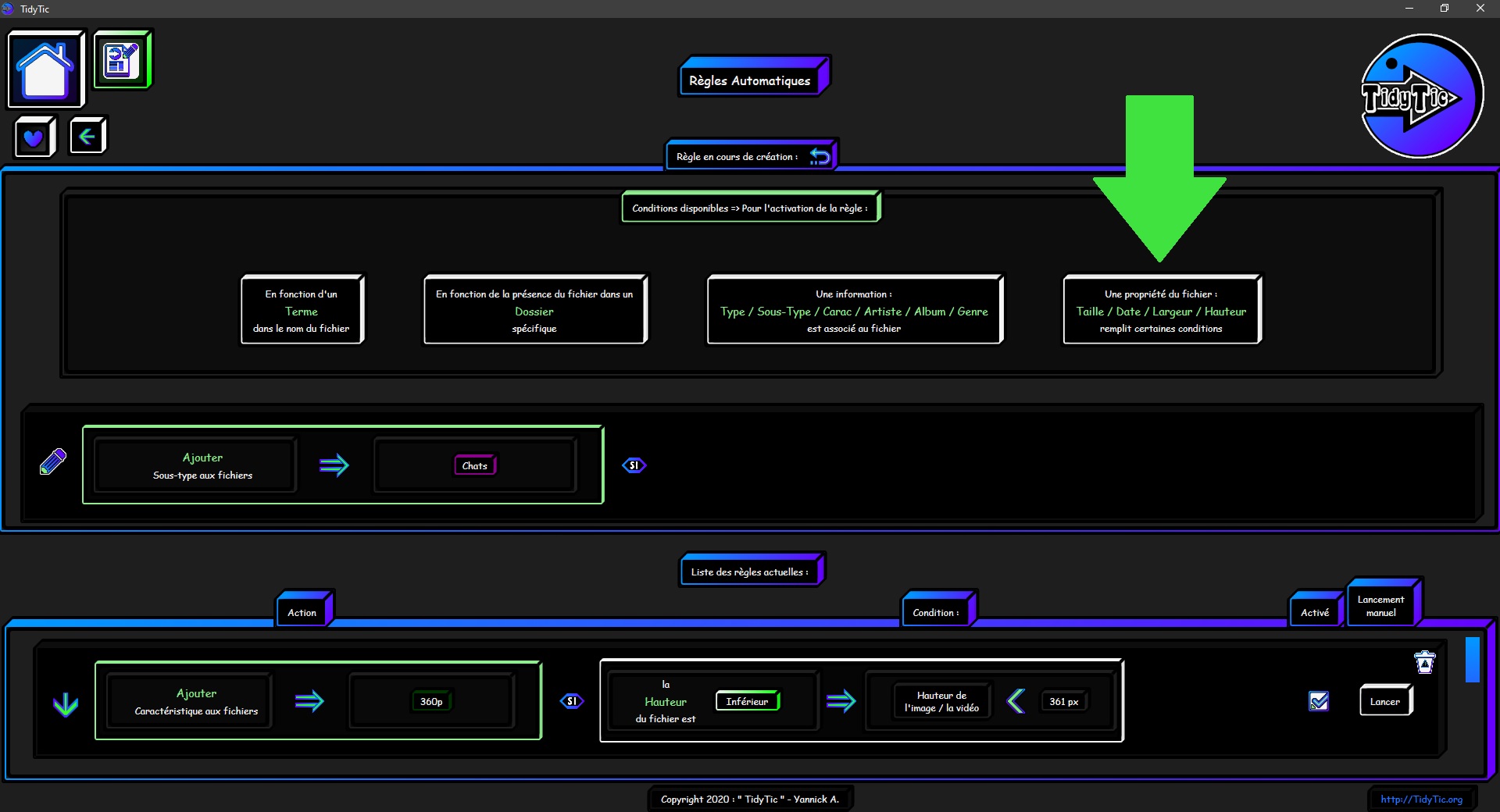Click the arrow between Ajouter and Chats
The width and height of the screenshot is (1500, 812).
click(x=334, y=465)
